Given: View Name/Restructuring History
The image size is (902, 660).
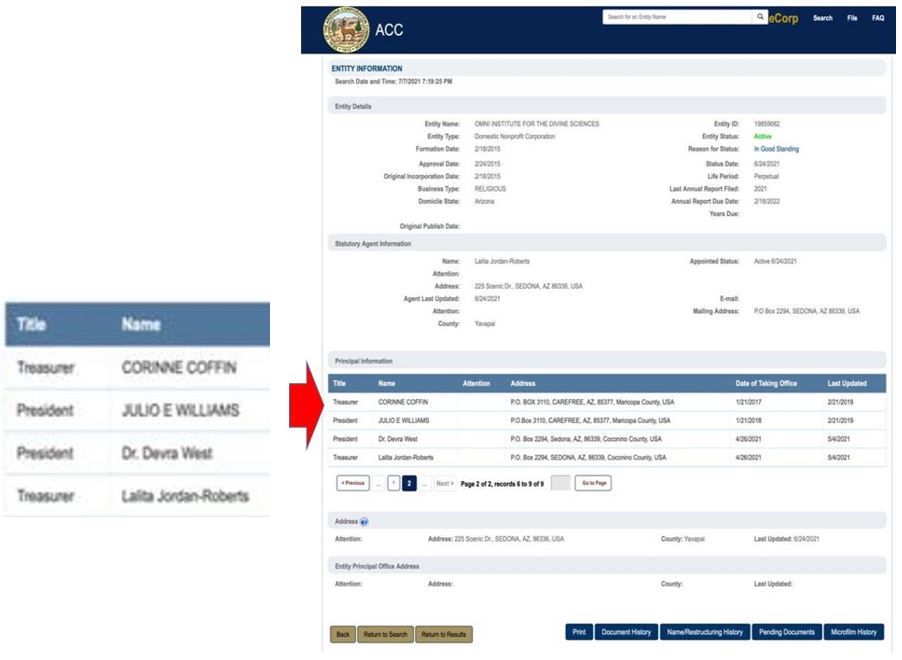Looking at the screenshot, I should (x=704, y=632).
